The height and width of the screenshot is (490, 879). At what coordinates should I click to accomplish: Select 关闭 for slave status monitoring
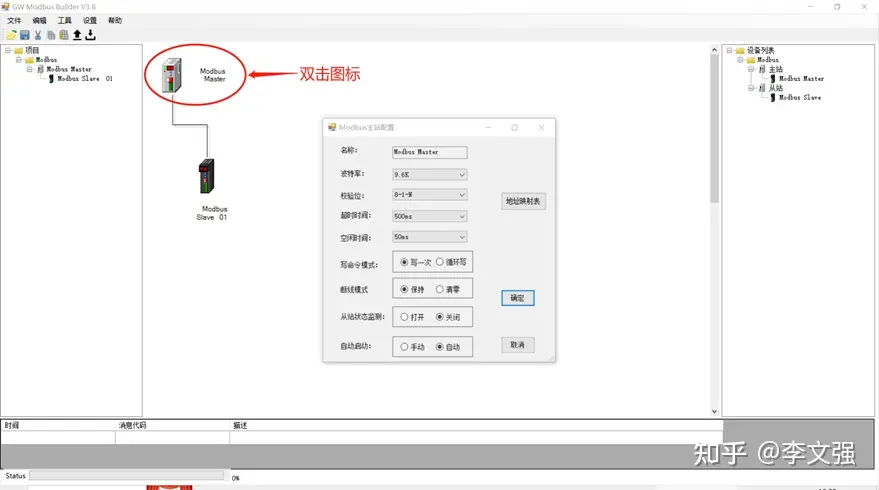[x=440, y=317]
